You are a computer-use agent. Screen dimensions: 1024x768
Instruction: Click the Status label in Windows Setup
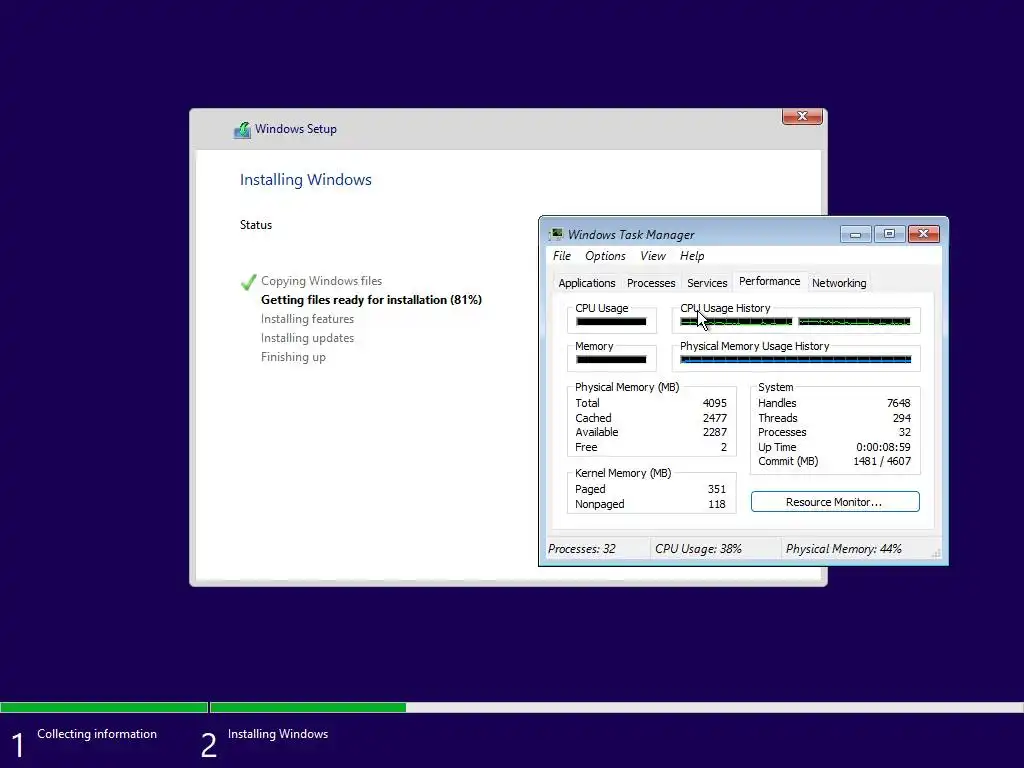point(256,225)
